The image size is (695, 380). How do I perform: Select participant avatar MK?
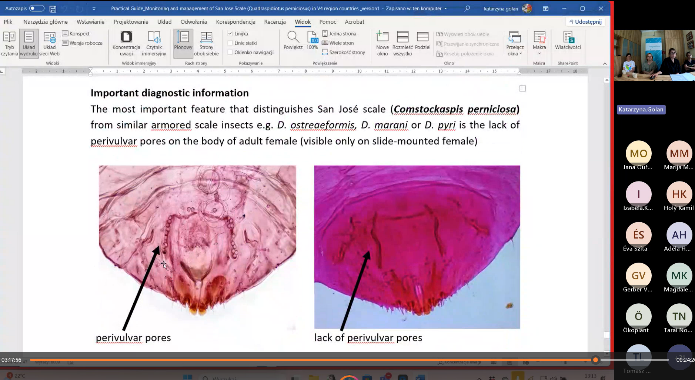point(679,275)
